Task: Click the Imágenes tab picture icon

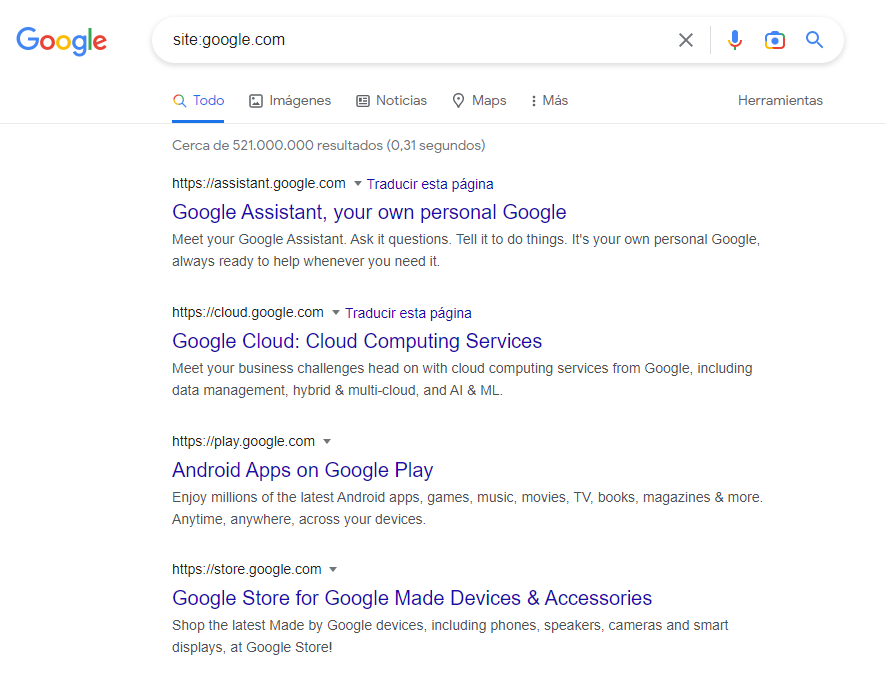Action: (x=256, y=101)
